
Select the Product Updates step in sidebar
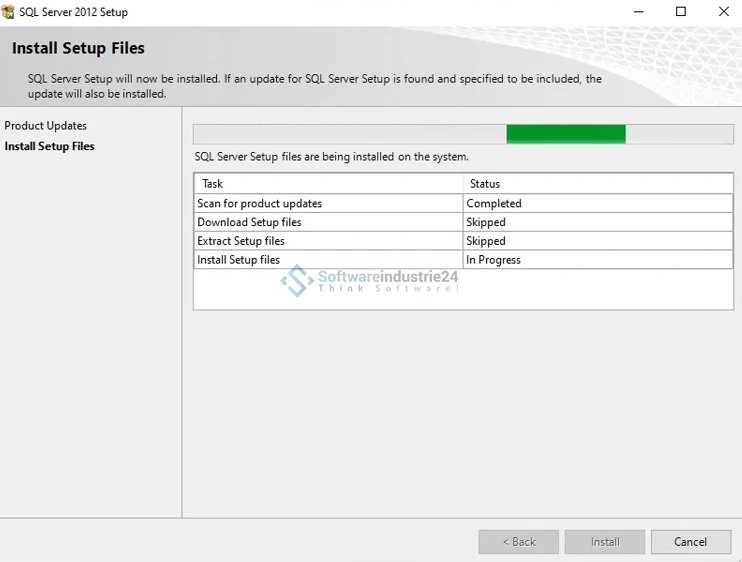(x=46, y=126)
